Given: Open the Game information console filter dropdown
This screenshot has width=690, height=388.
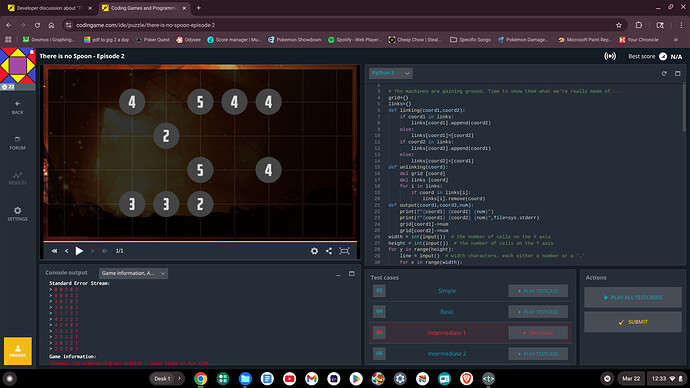Looking at the screenshot, I should (133, 273).
